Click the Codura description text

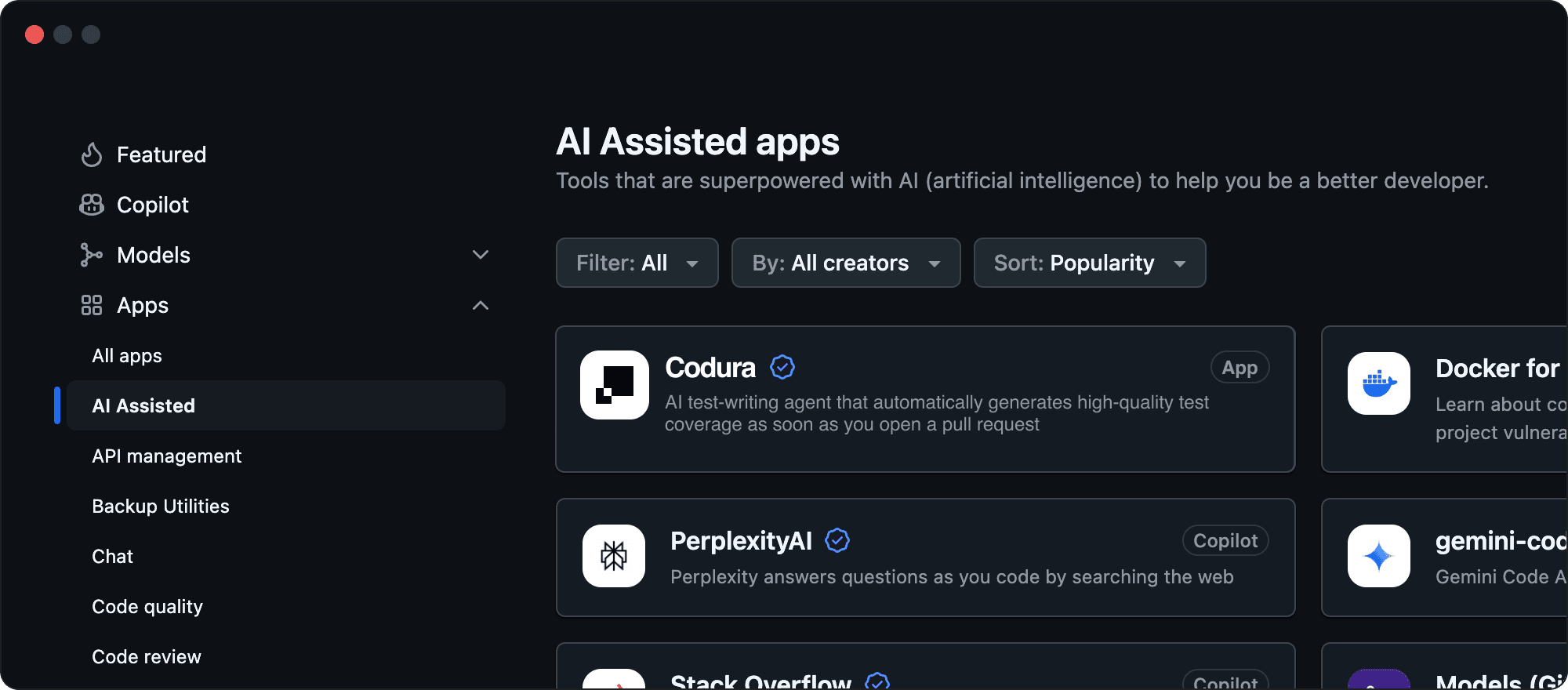[937, 413]
